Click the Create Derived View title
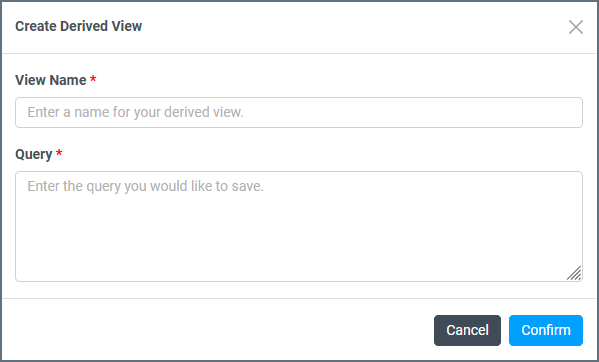Image resolution: width=599 pixels, height=362 pixels. [79, 26]
